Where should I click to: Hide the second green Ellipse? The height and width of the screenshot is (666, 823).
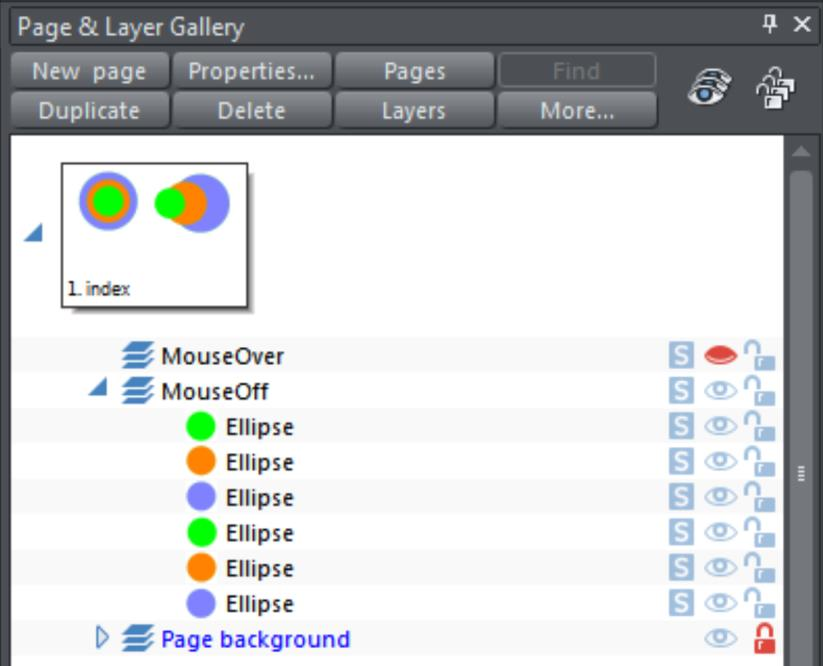720,532
